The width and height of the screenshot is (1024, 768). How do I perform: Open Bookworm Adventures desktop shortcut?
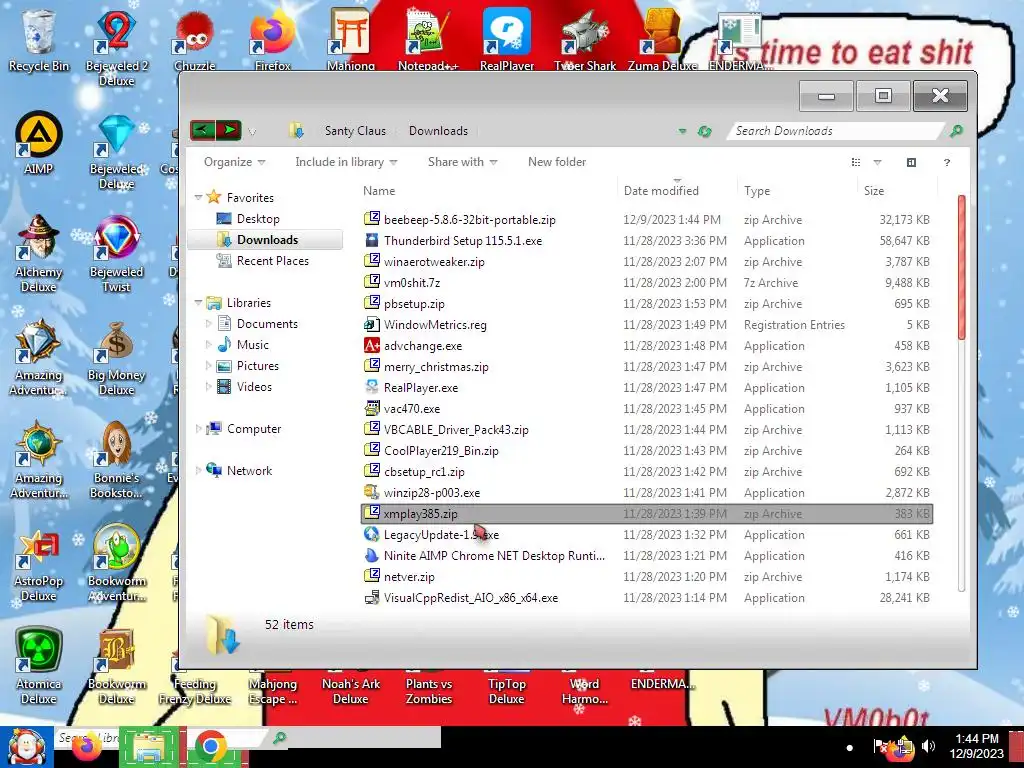coord(117,564)
